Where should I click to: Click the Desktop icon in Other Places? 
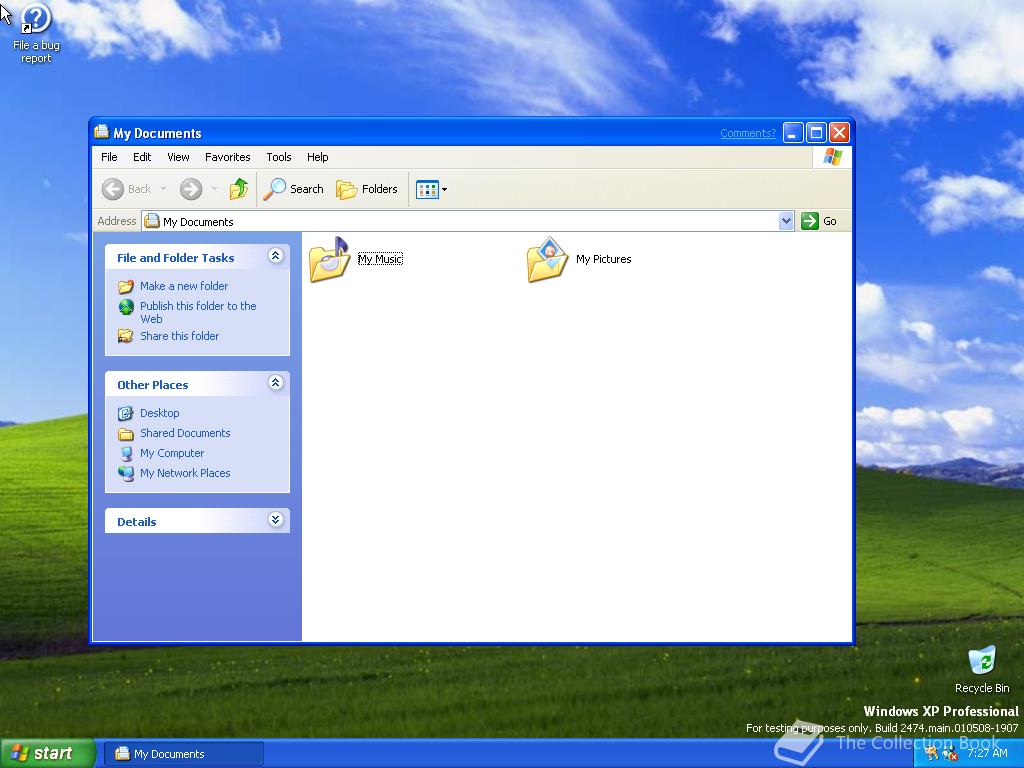(x=126, y=413)
